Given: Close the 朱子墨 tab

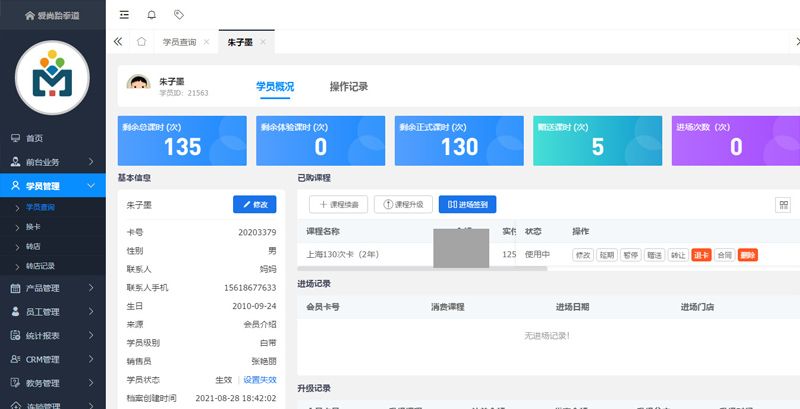Looking at the screenshot, I should pyautogui.click(x=263, y=42).
